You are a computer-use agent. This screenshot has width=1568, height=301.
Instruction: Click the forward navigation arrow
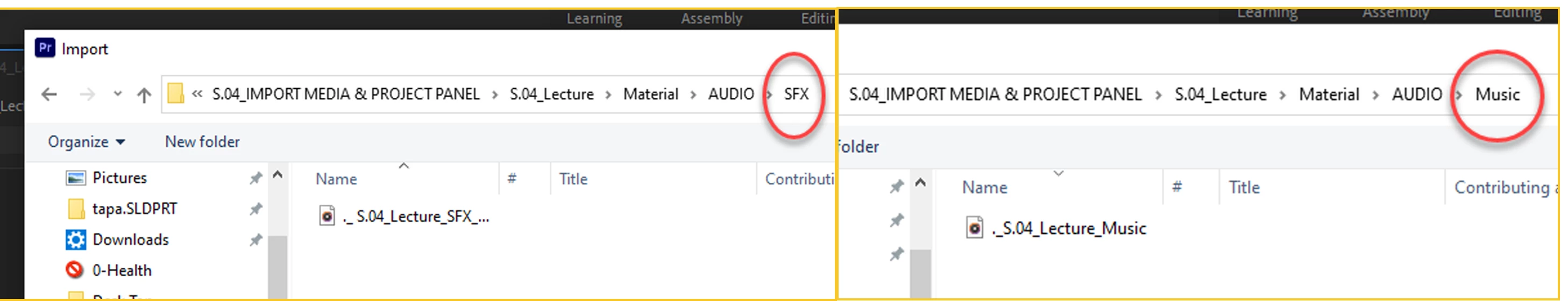[87, 94]
